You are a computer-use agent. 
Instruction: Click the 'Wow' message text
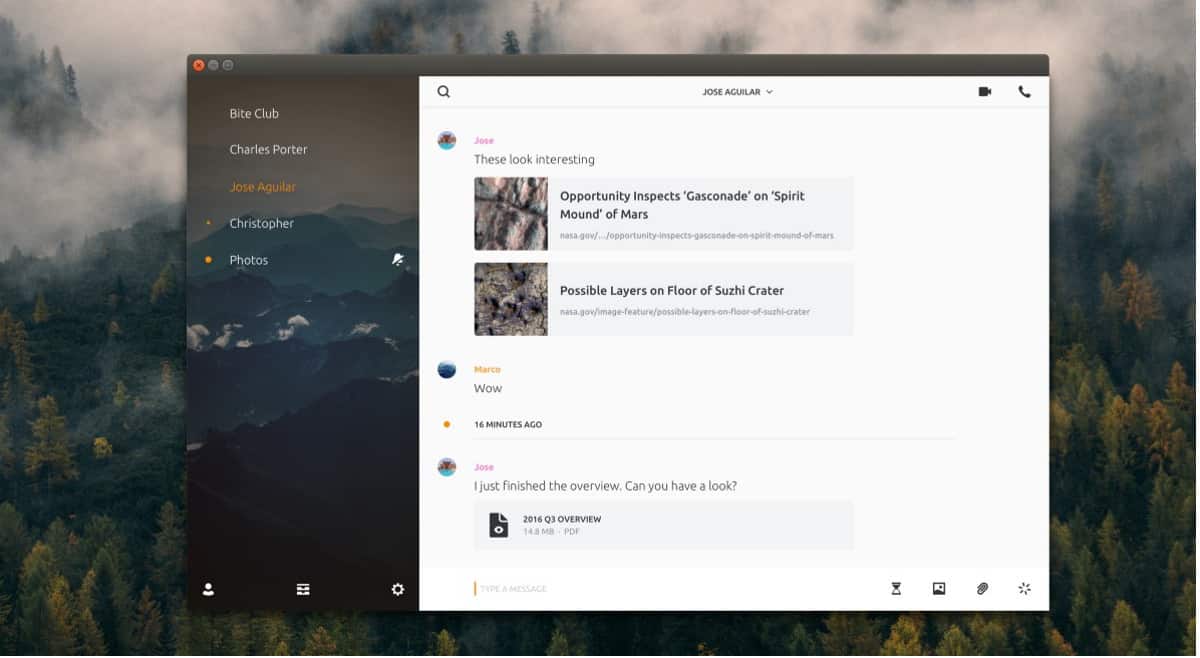[x=488, y=389]
